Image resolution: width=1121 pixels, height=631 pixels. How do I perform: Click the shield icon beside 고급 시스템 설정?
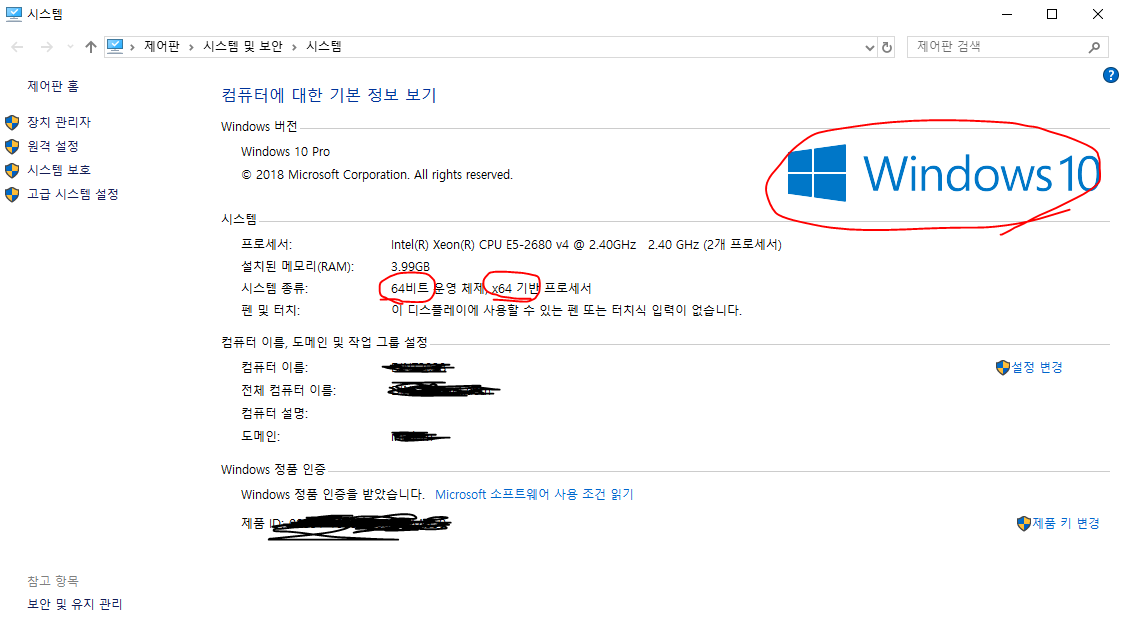click(12, 194)
